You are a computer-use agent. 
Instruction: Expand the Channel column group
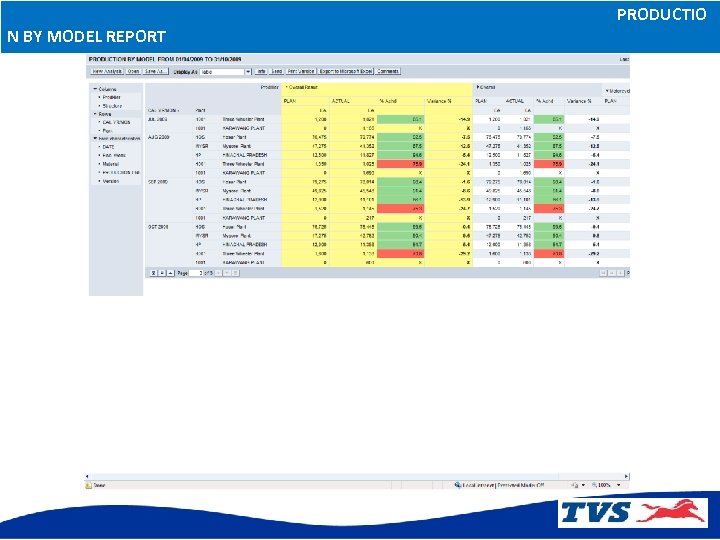coord(478,87)
